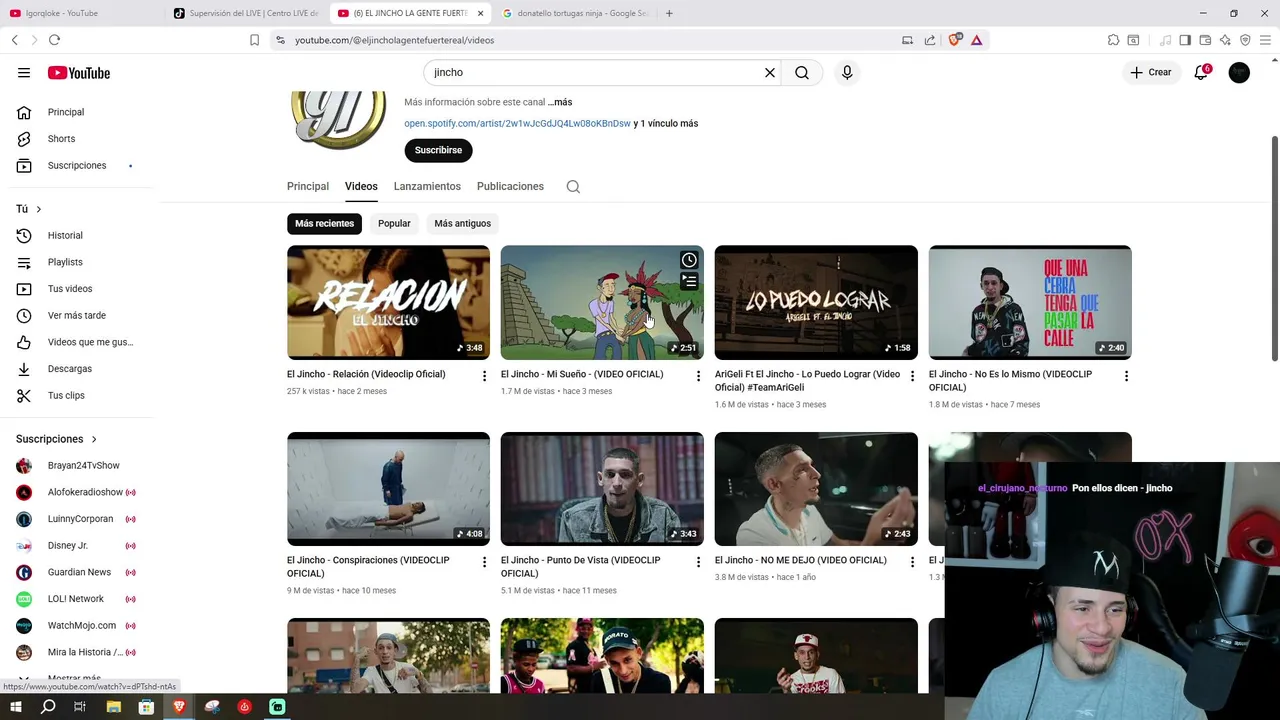Open a new browser tab
1280x720 pixels.
[x=669, y=13]
